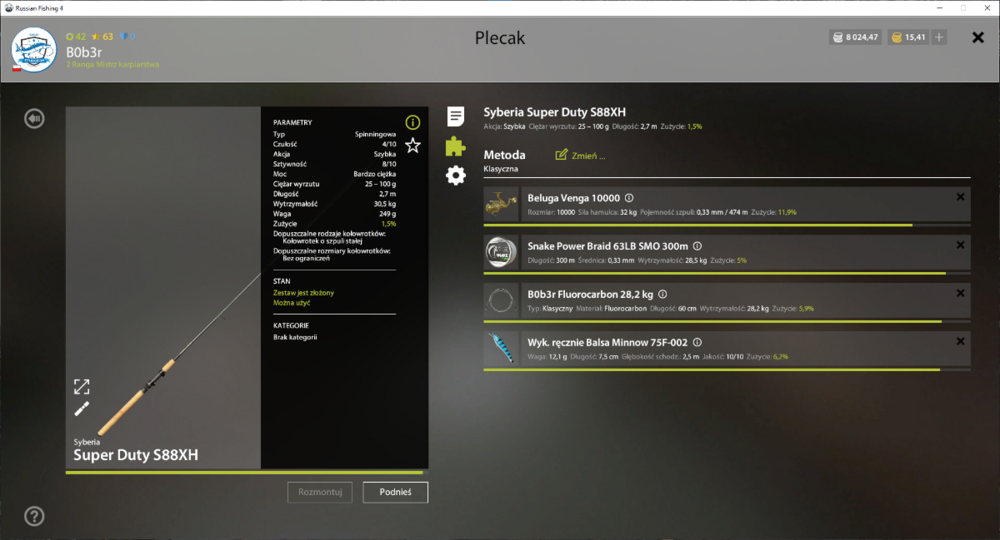Image resolution: width=1000 pixels, height=540 pixels.
Task: Click the rod wear bar under the image
Action: click(247, 472)
